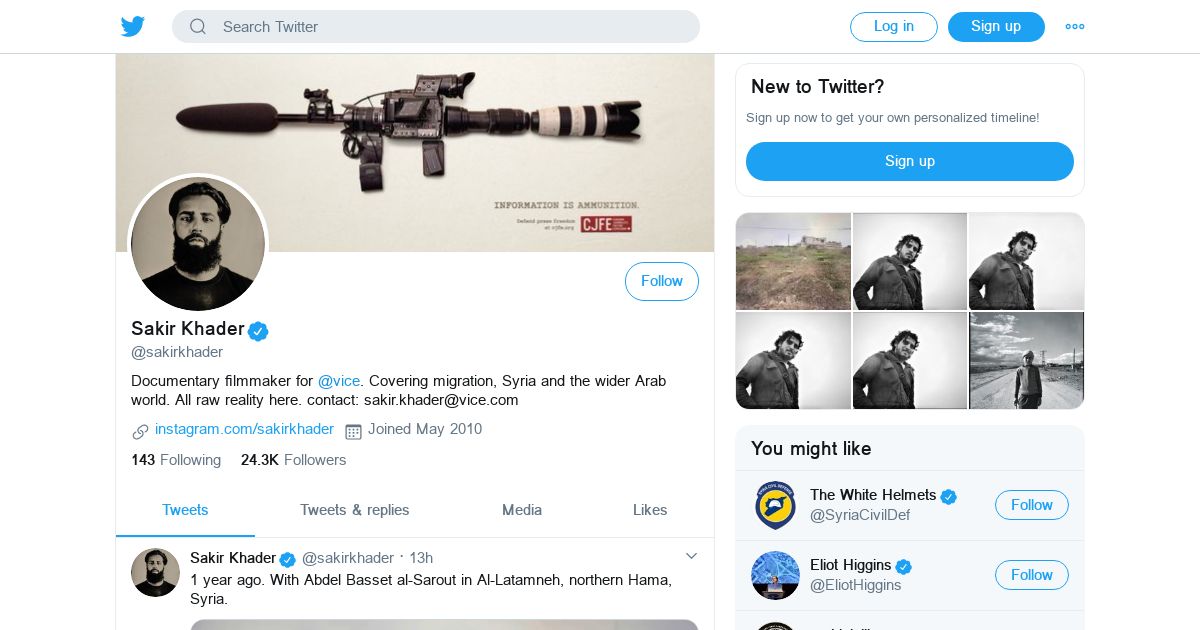This screenshot has height=630, width=1200.
Task: Click the verified badge next to Sakir Khader's profile name
Action: pos(258,331)
